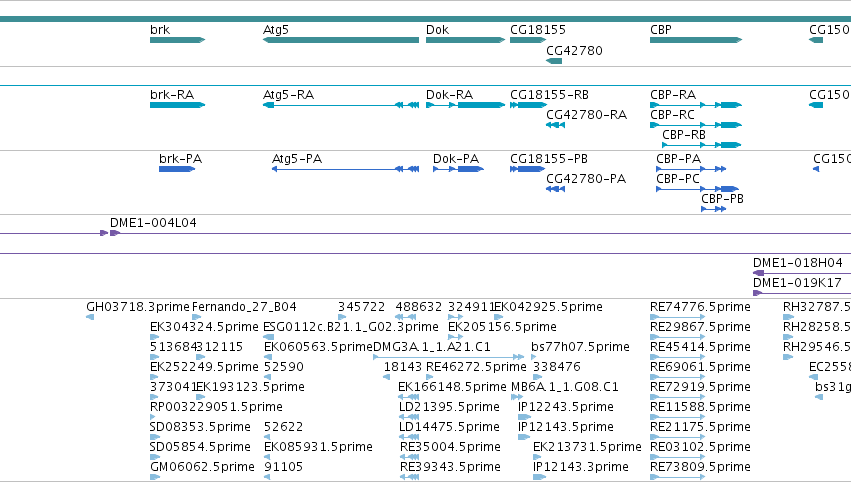This screenshot has width=851, height=482.
Task: Select the EK085931.5prime EST label
Action: pos(319,447)
